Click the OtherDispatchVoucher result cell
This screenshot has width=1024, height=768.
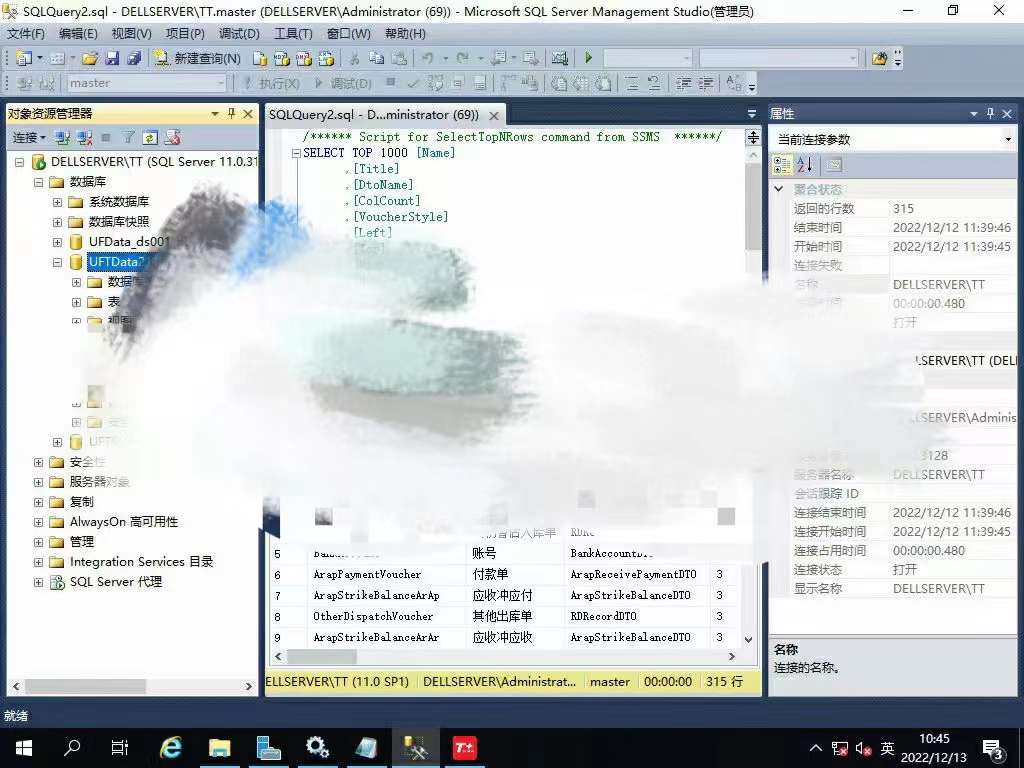(386, 616)
